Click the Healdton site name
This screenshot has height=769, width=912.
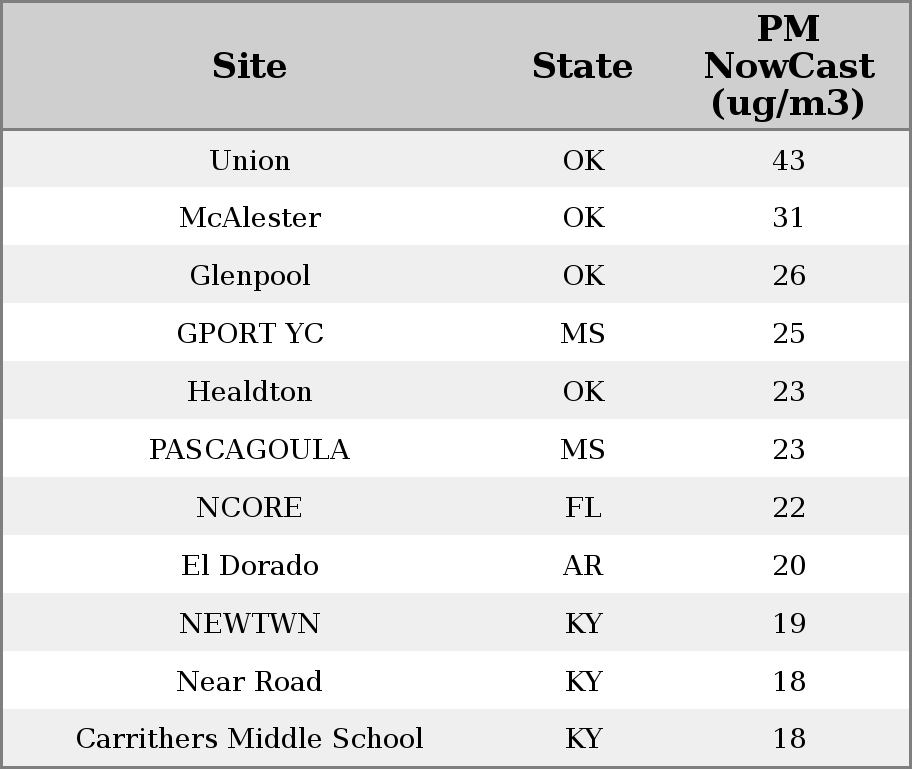250,391
